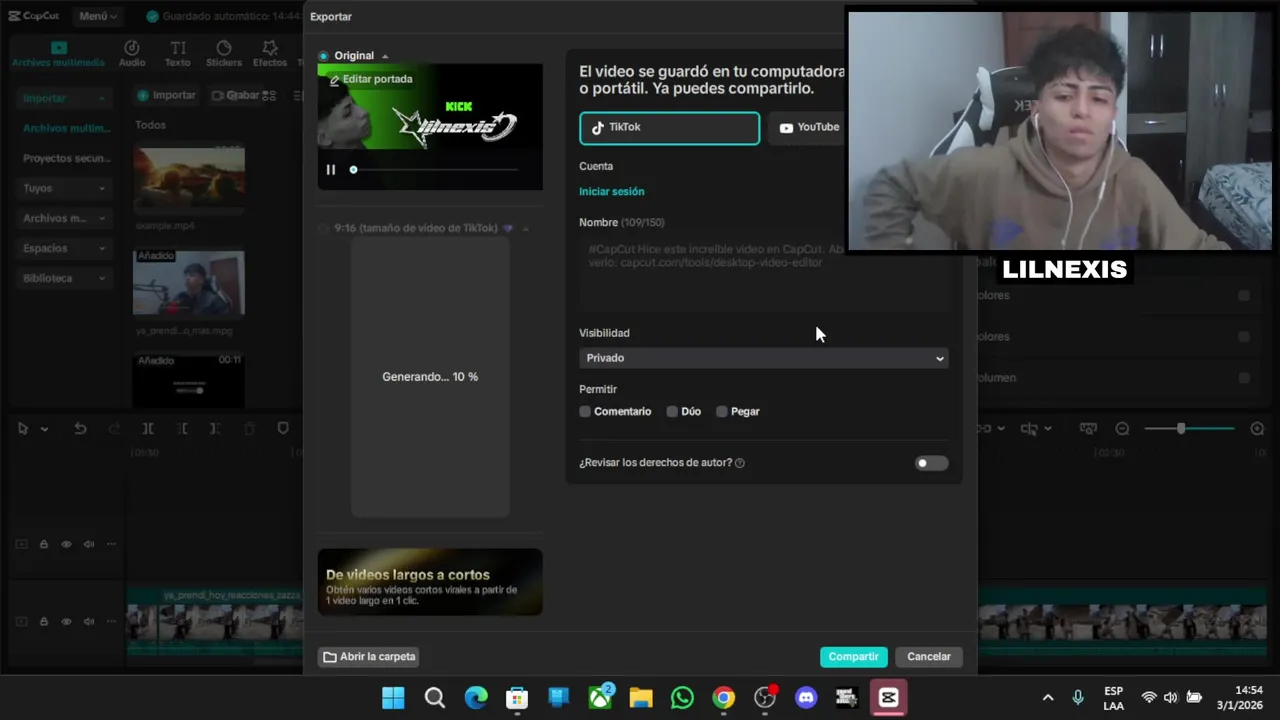Click the timeline redo icon

pos(114,429)
